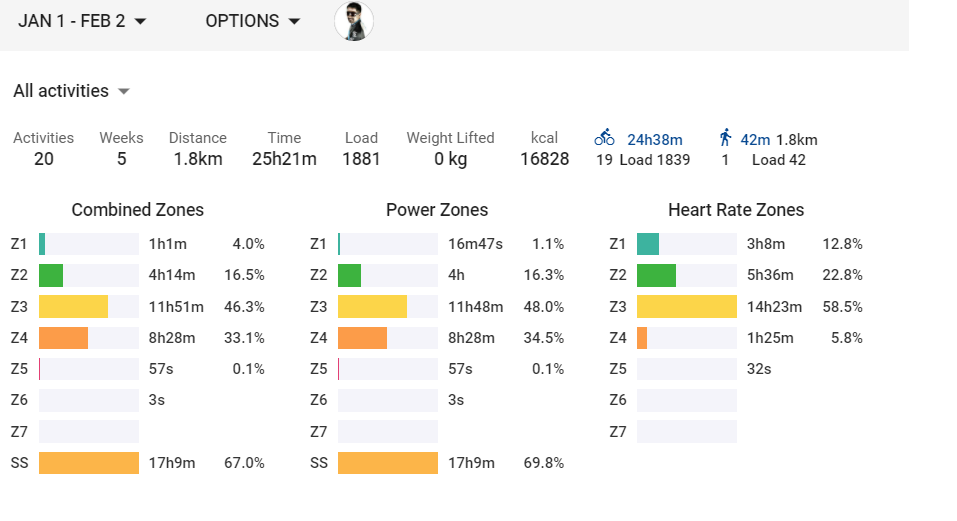Viewport: 957px width, 521px height.
Task: Click the cycling bike icon
Action: pos(604,138)
